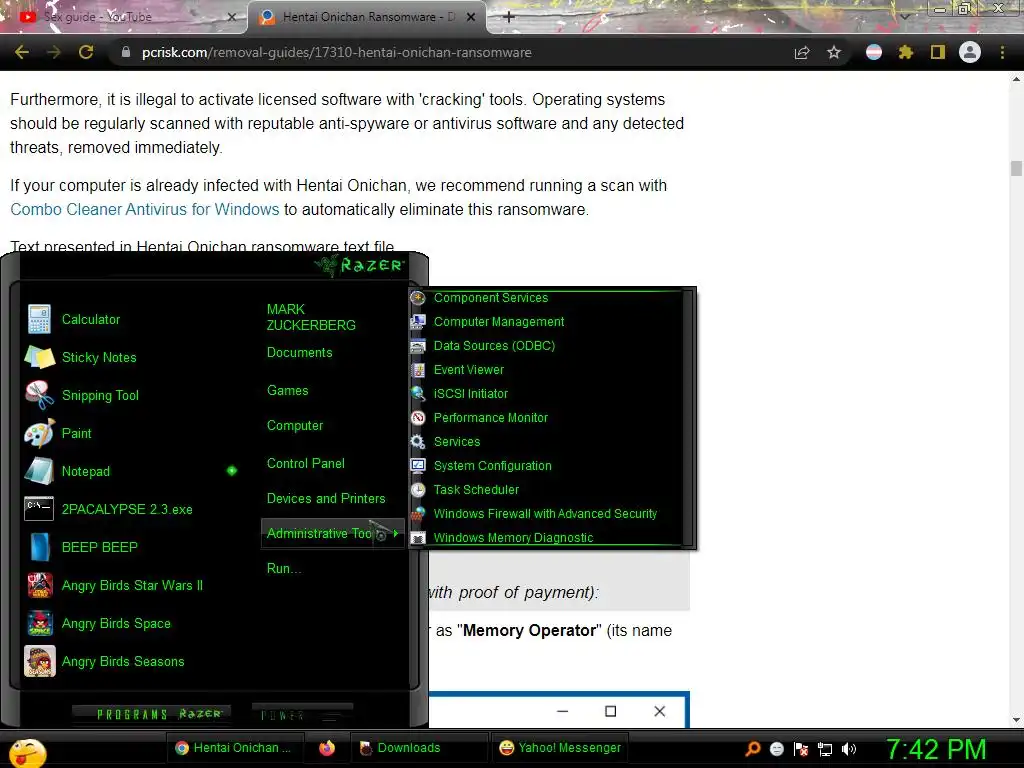This screenshot has height=768, width=1024.
Task: Click the page vertical scrollbar thumb
Action: [x=1016, y=168]
